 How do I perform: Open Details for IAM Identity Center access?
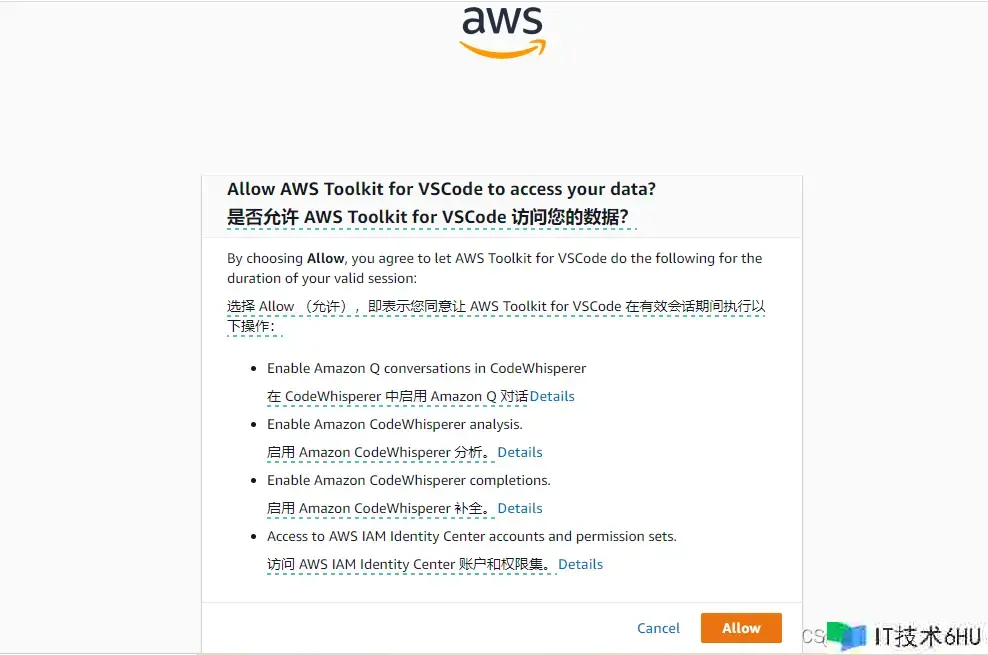pyautogui.click(x=580, y=564)
